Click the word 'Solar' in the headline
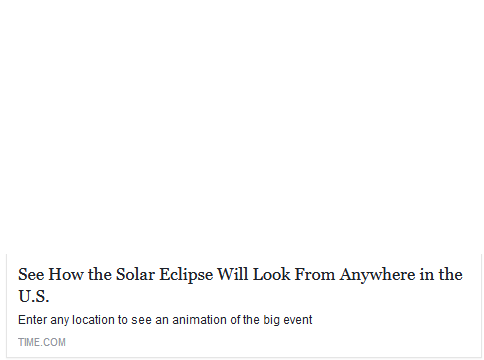The height and width of the screenshot is (360, 484). click(135, 275)
